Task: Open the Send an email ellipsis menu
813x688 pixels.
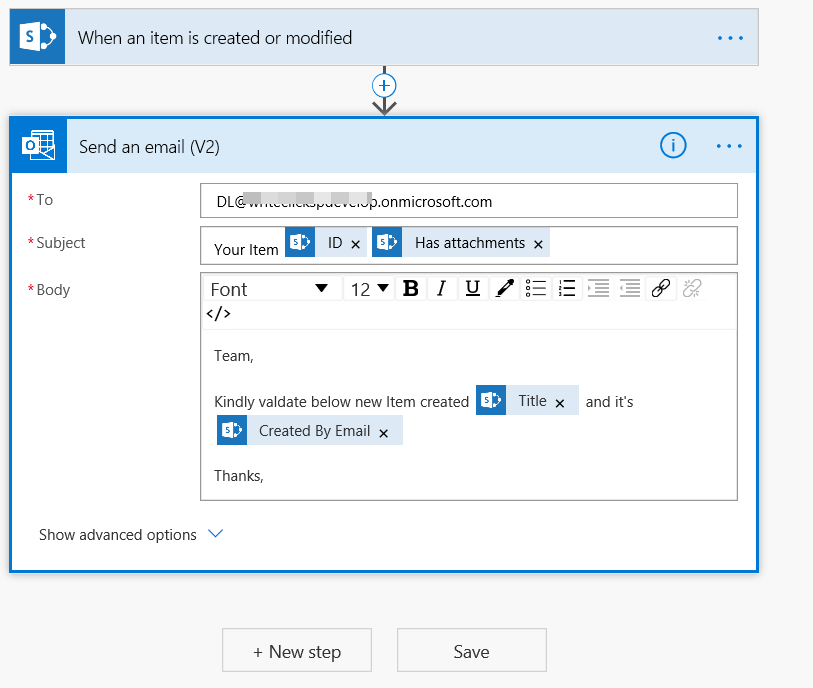Action: pyautogui.click(x=729, y=145)
